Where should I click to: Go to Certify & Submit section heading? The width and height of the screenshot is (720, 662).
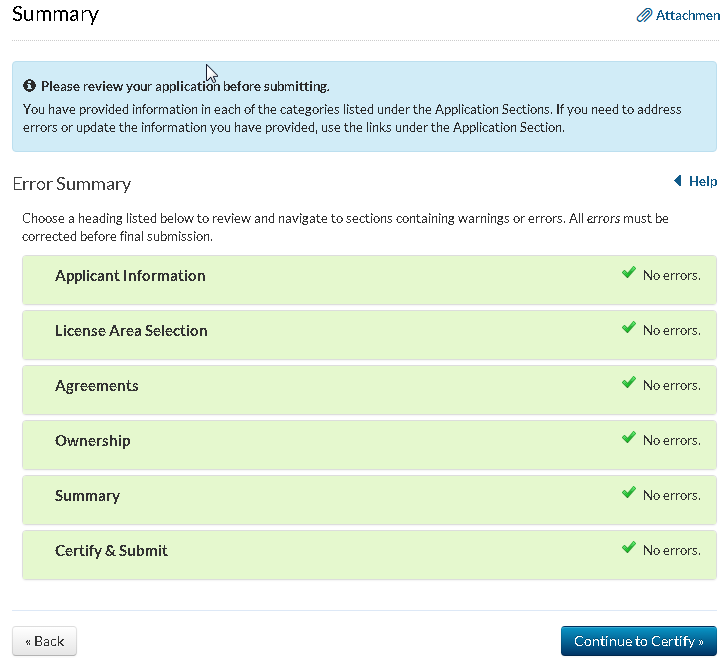click(111, 551)
